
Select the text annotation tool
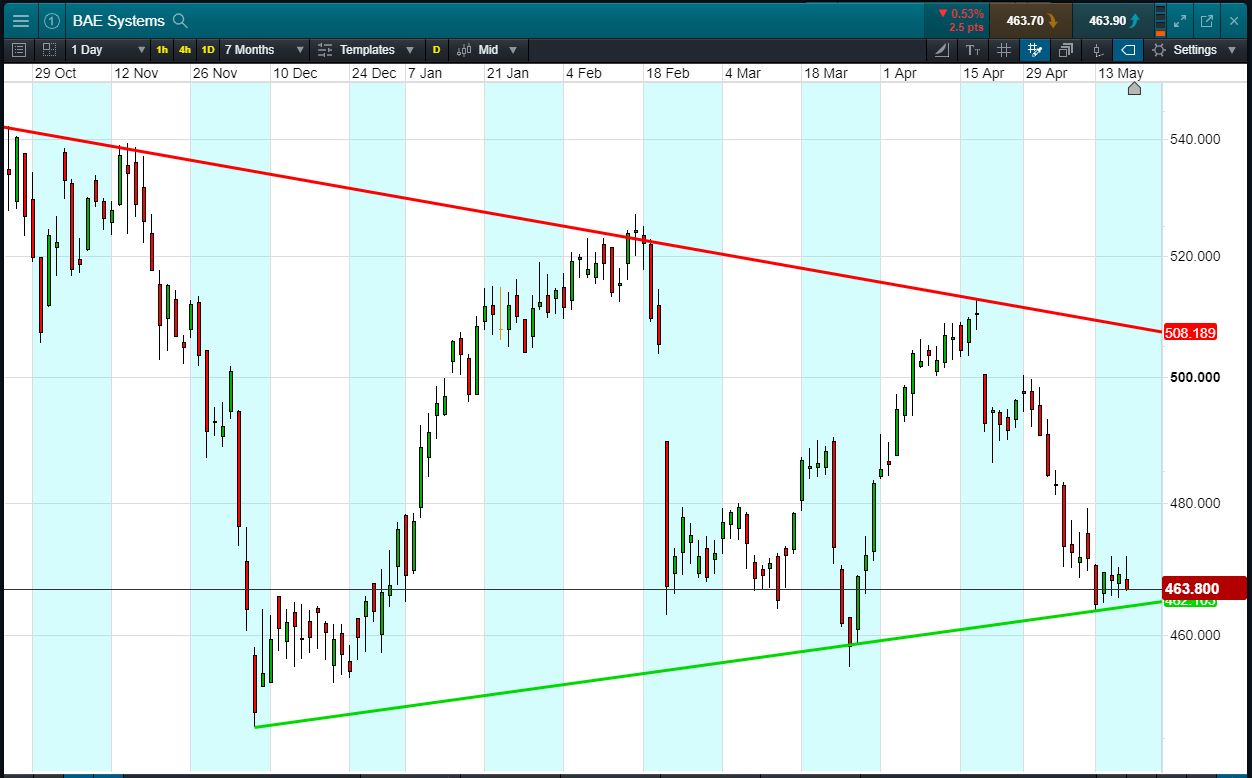[x=973, y=49]
